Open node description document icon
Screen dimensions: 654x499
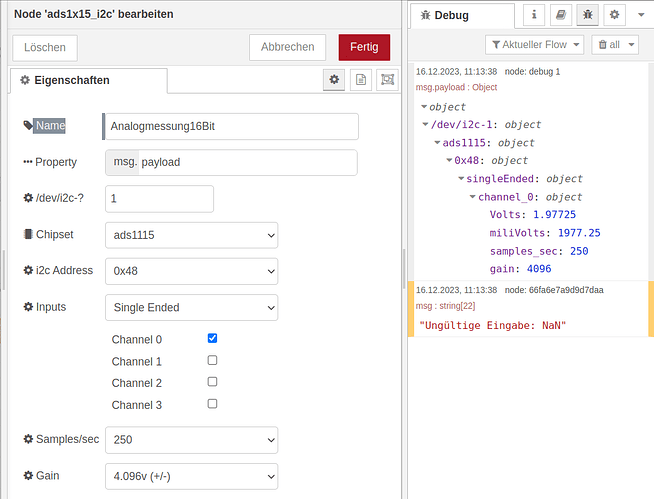361,79
